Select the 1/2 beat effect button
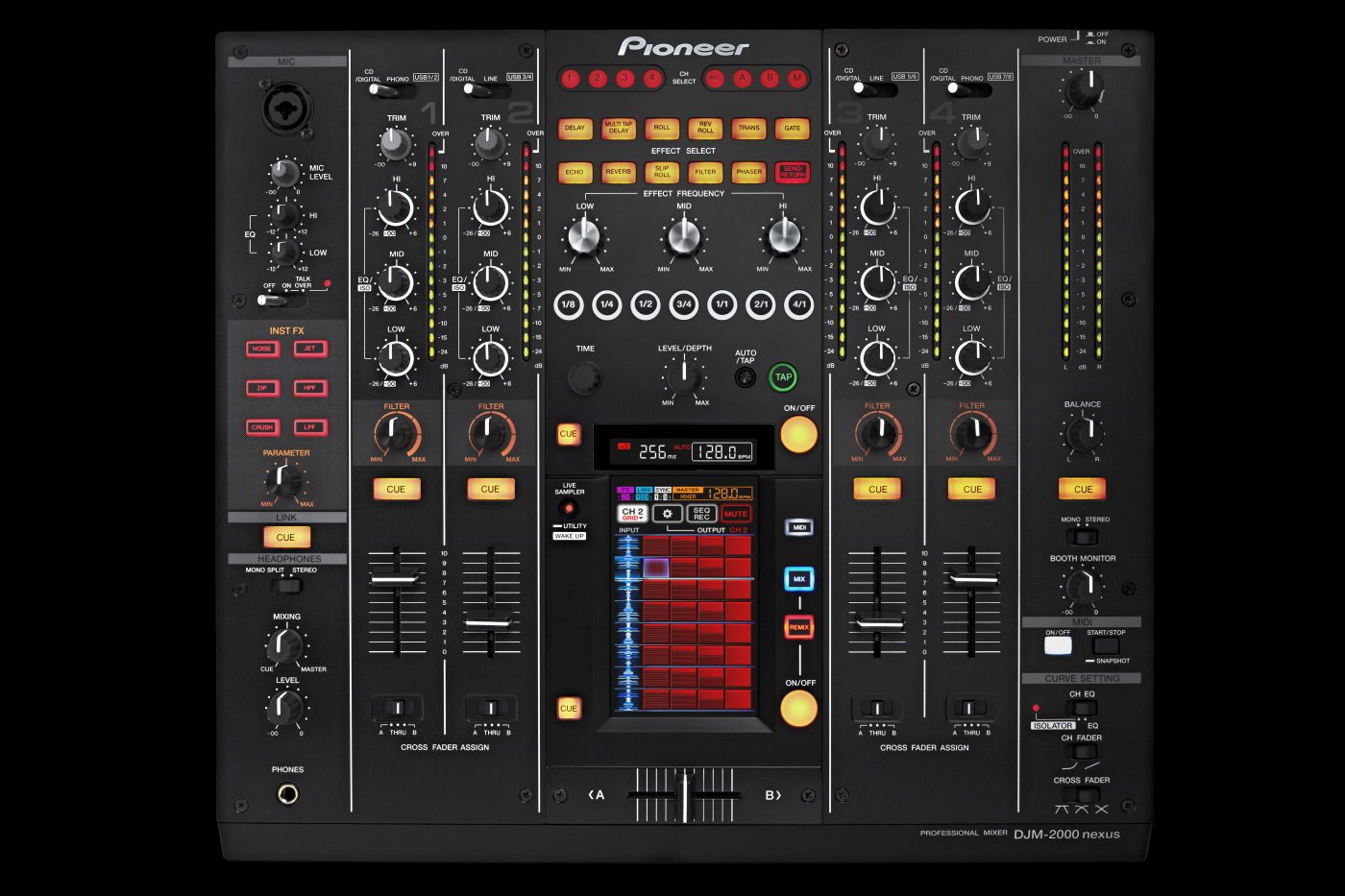The image size is (1345, 896). click(x=644, y=304)
